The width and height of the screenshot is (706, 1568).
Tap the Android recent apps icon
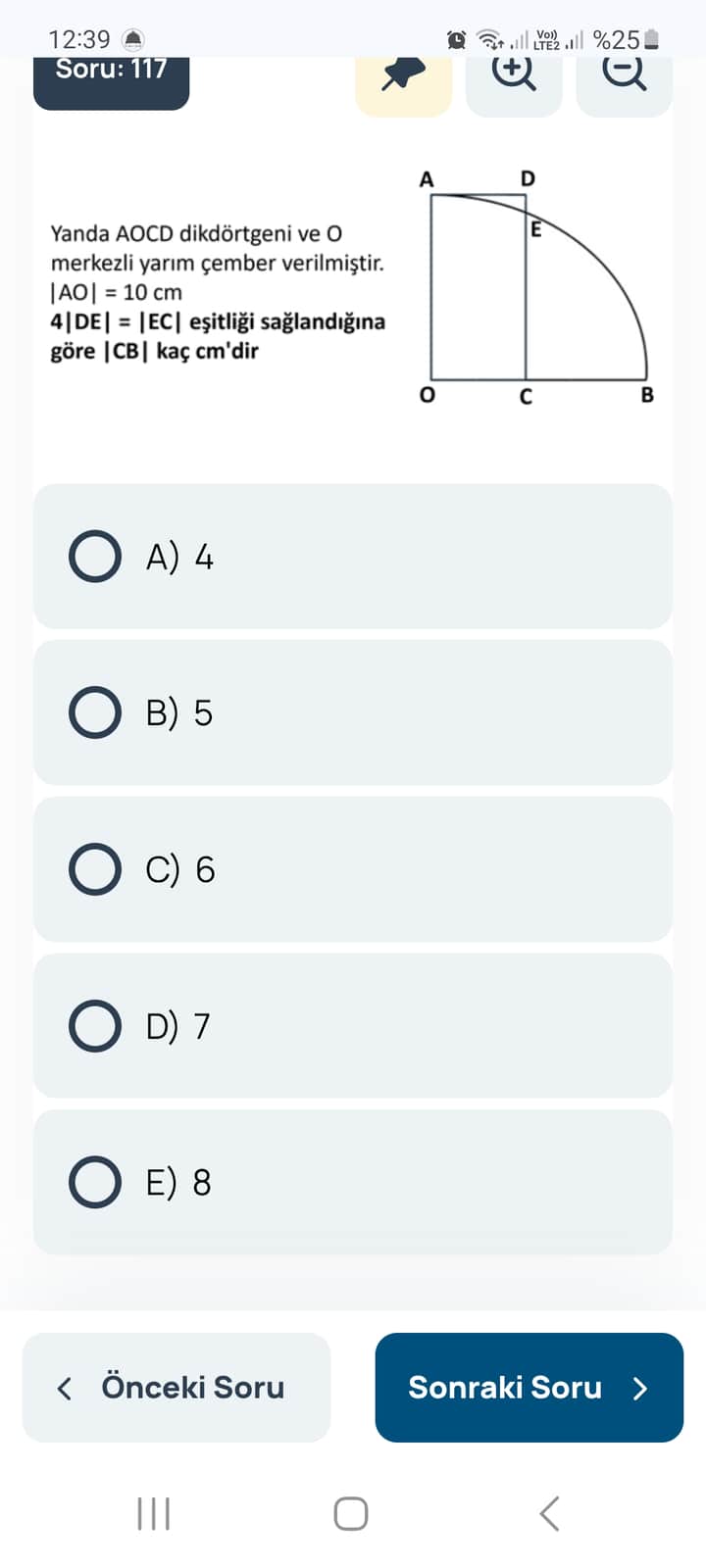coord(154,1513)
